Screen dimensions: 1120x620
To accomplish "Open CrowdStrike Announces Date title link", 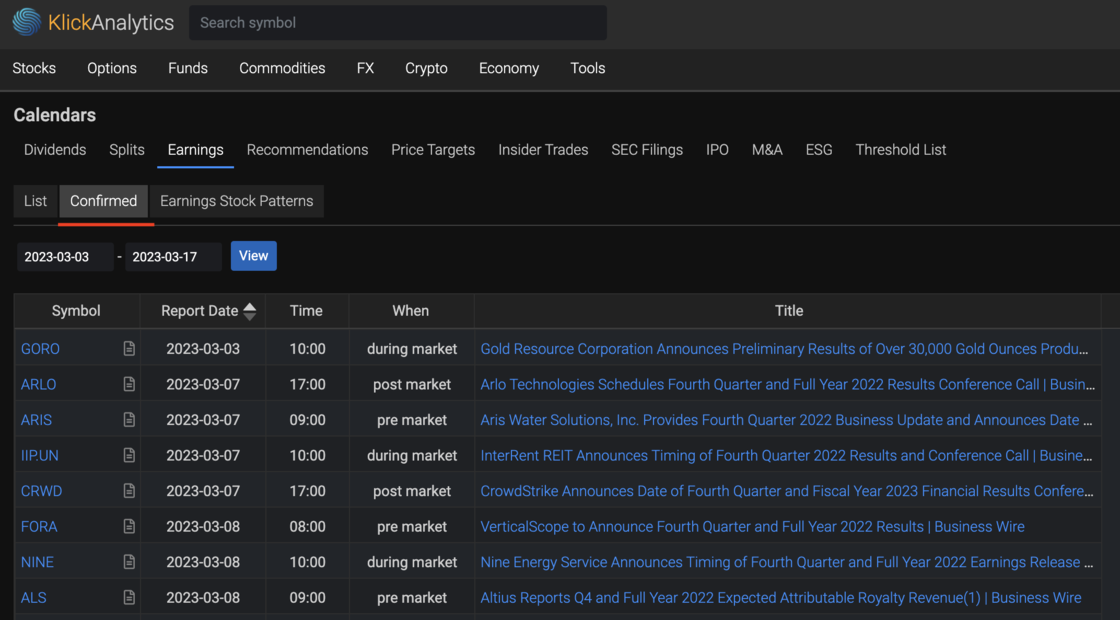I will [x=787, y=491].
